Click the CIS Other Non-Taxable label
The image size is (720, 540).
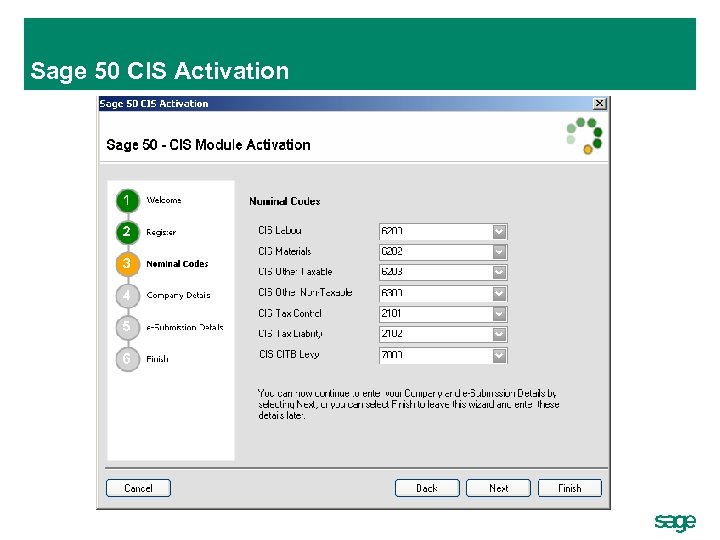[x=305, y=292]
